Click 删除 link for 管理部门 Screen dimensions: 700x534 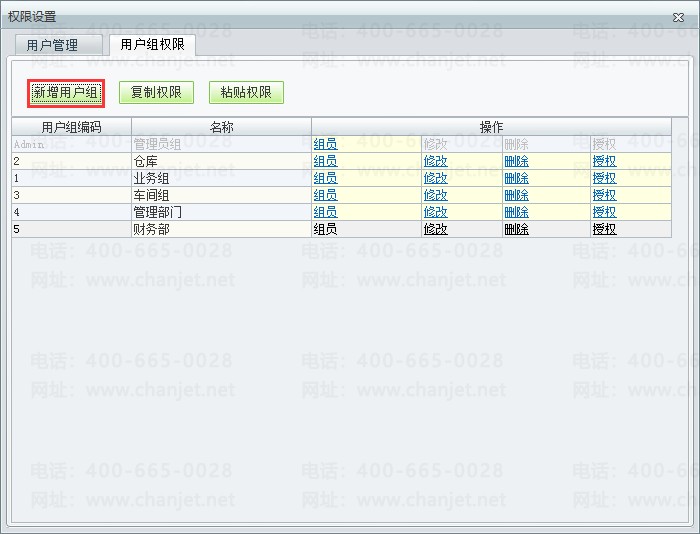516,212
